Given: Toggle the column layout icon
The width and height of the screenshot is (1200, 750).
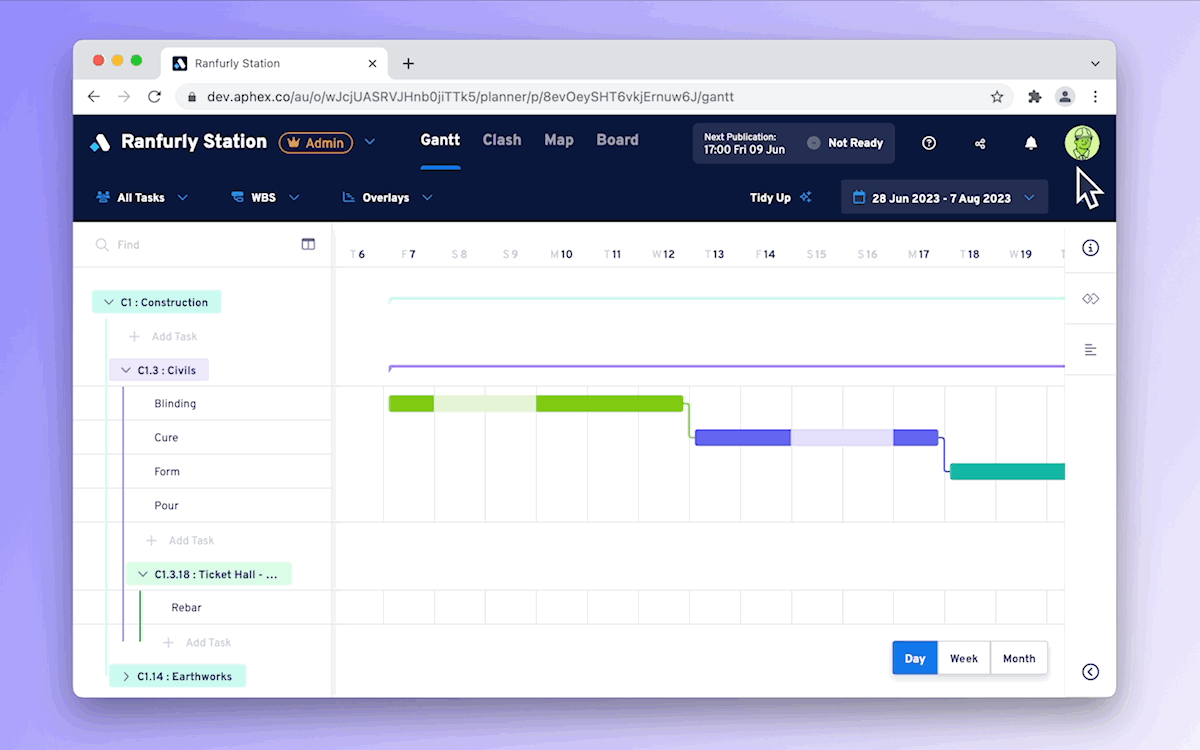Looking at the screenshot, I should click(308, 244).
